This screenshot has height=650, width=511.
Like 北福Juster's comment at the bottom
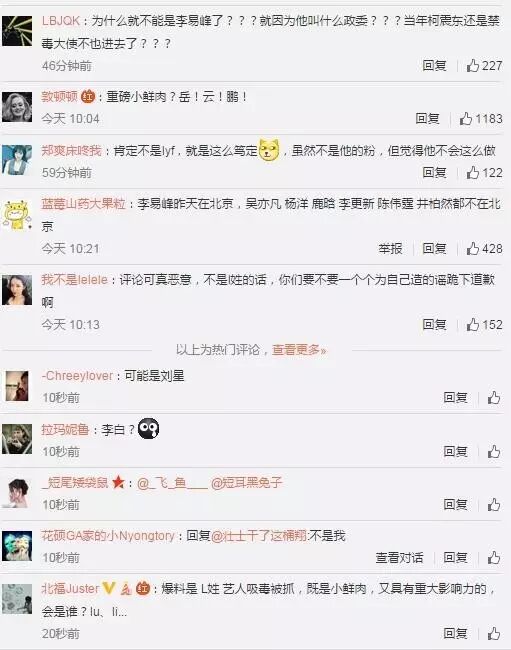(x=493, y=633)
